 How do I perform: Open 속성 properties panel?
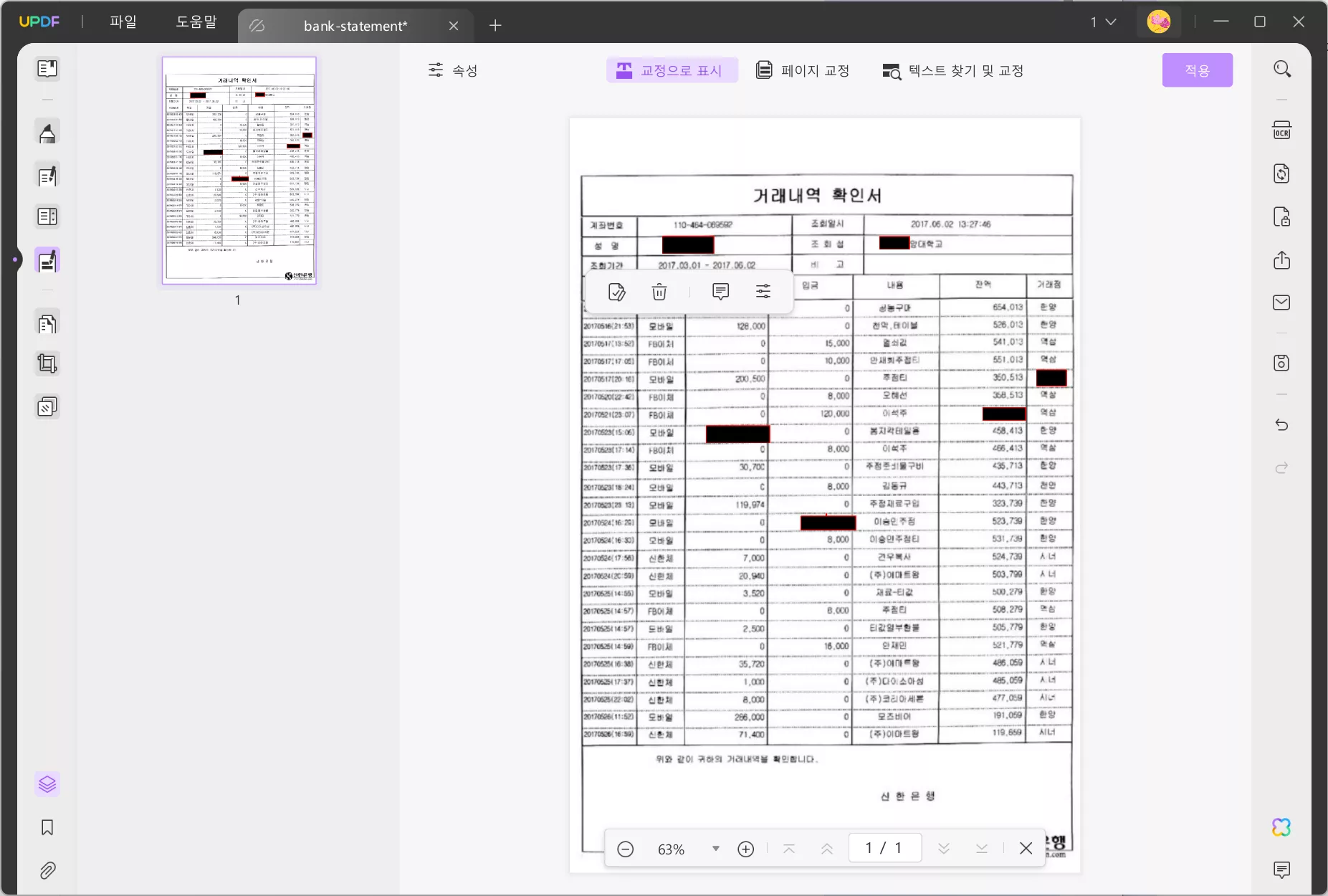coord(452,70)
